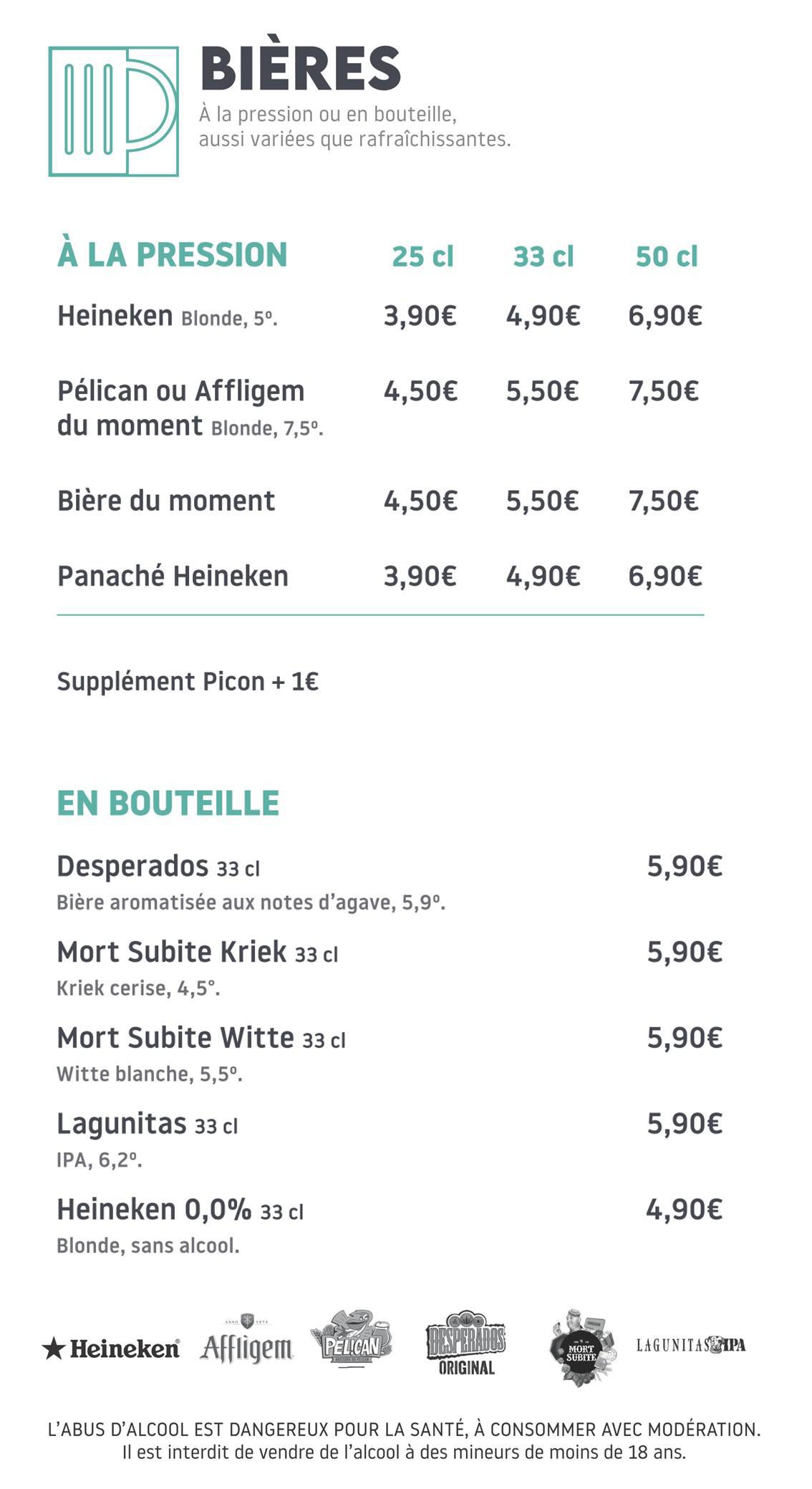Select the EN BOUTEILLE heading
The image size is (812, 1489).
(168, 803)
